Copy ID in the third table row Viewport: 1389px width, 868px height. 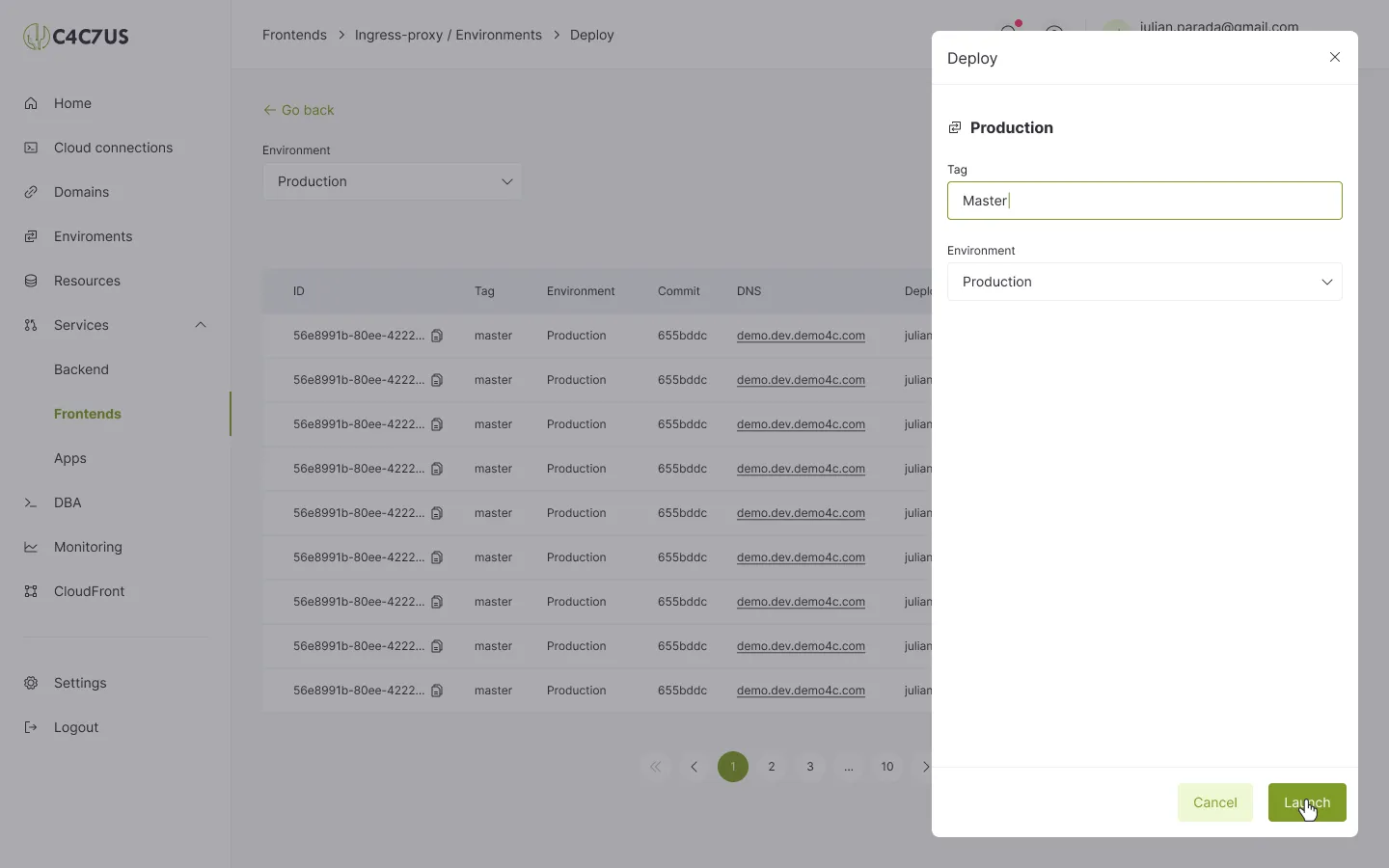pos(437,424)
